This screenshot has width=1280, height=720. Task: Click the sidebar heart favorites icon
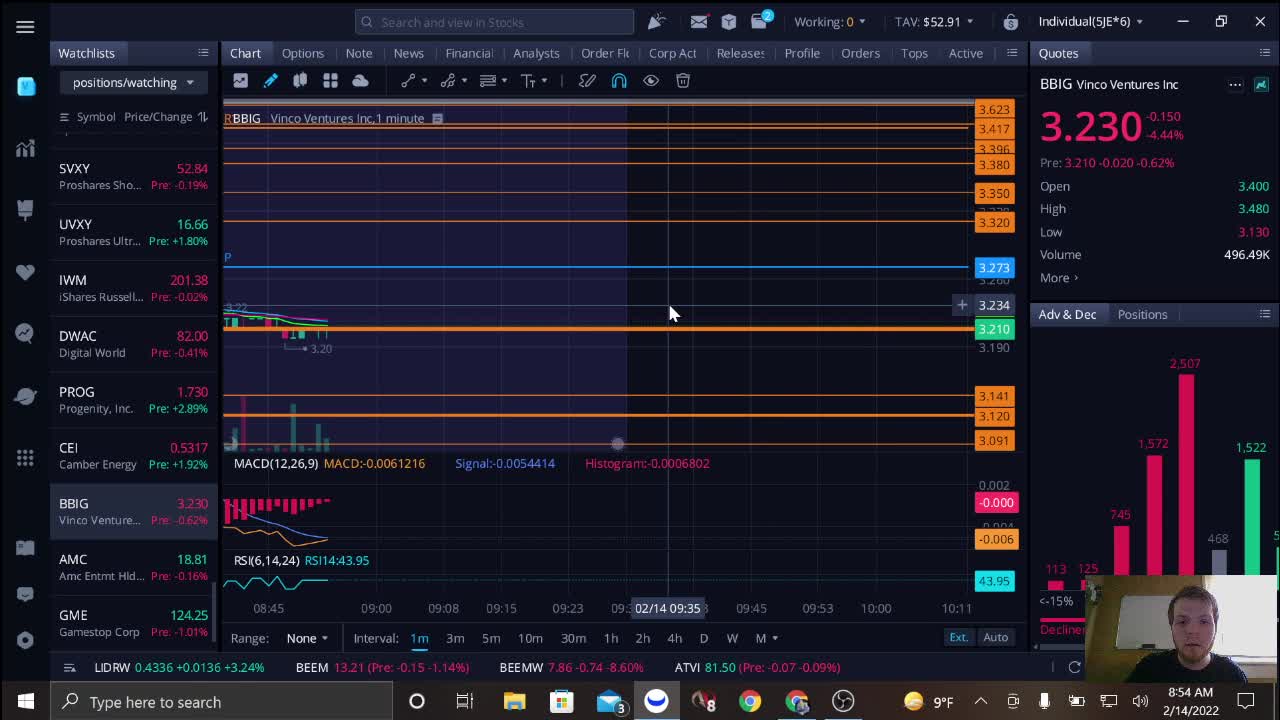[25, 272]
